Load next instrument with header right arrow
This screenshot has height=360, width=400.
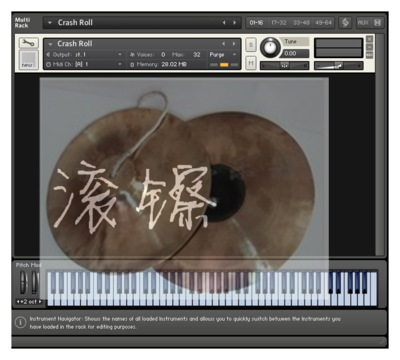[234, 44]
